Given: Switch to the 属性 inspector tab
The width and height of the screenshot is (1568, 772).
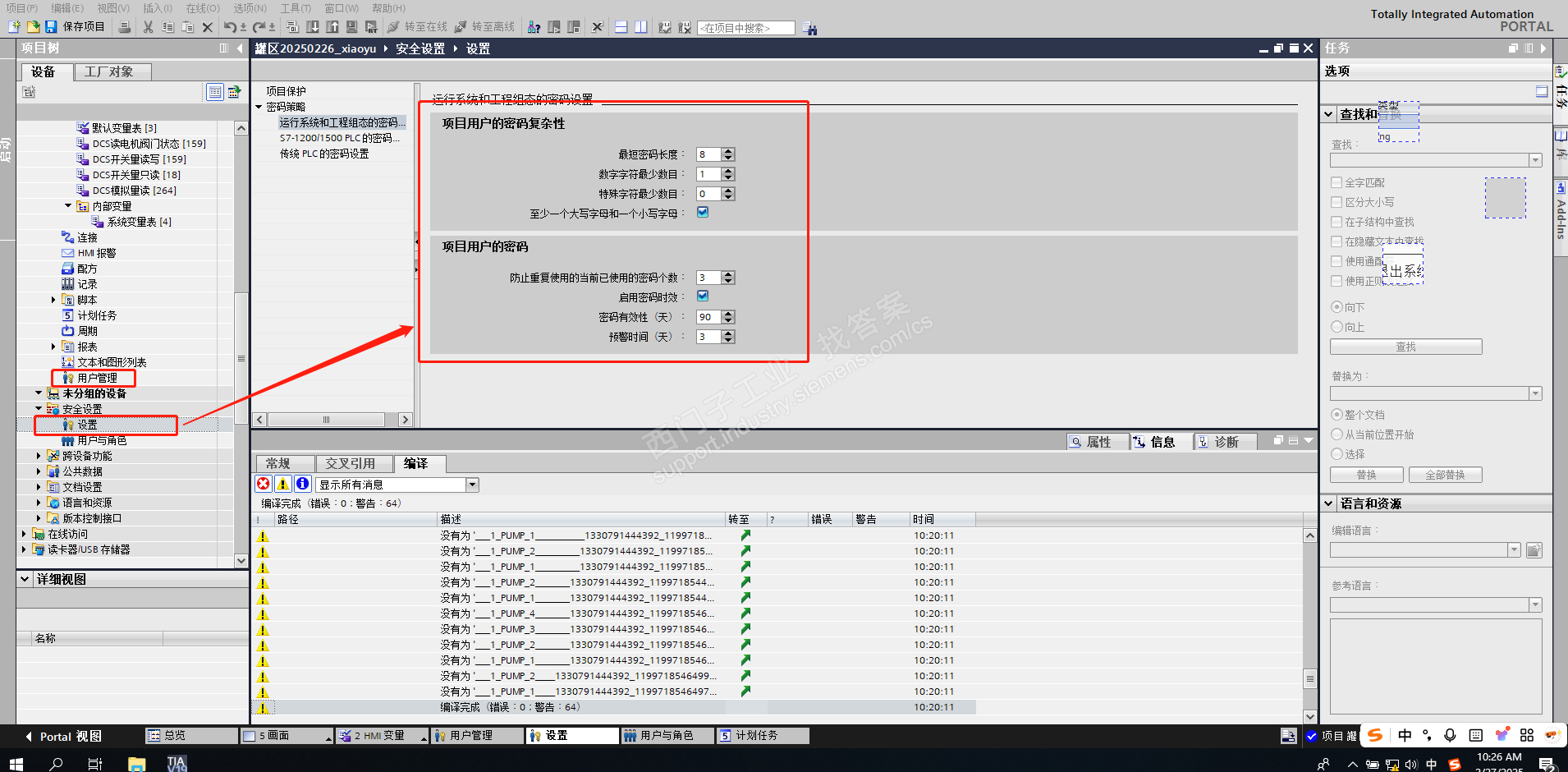Looking at the screenshot, I should coord(1098,442).
